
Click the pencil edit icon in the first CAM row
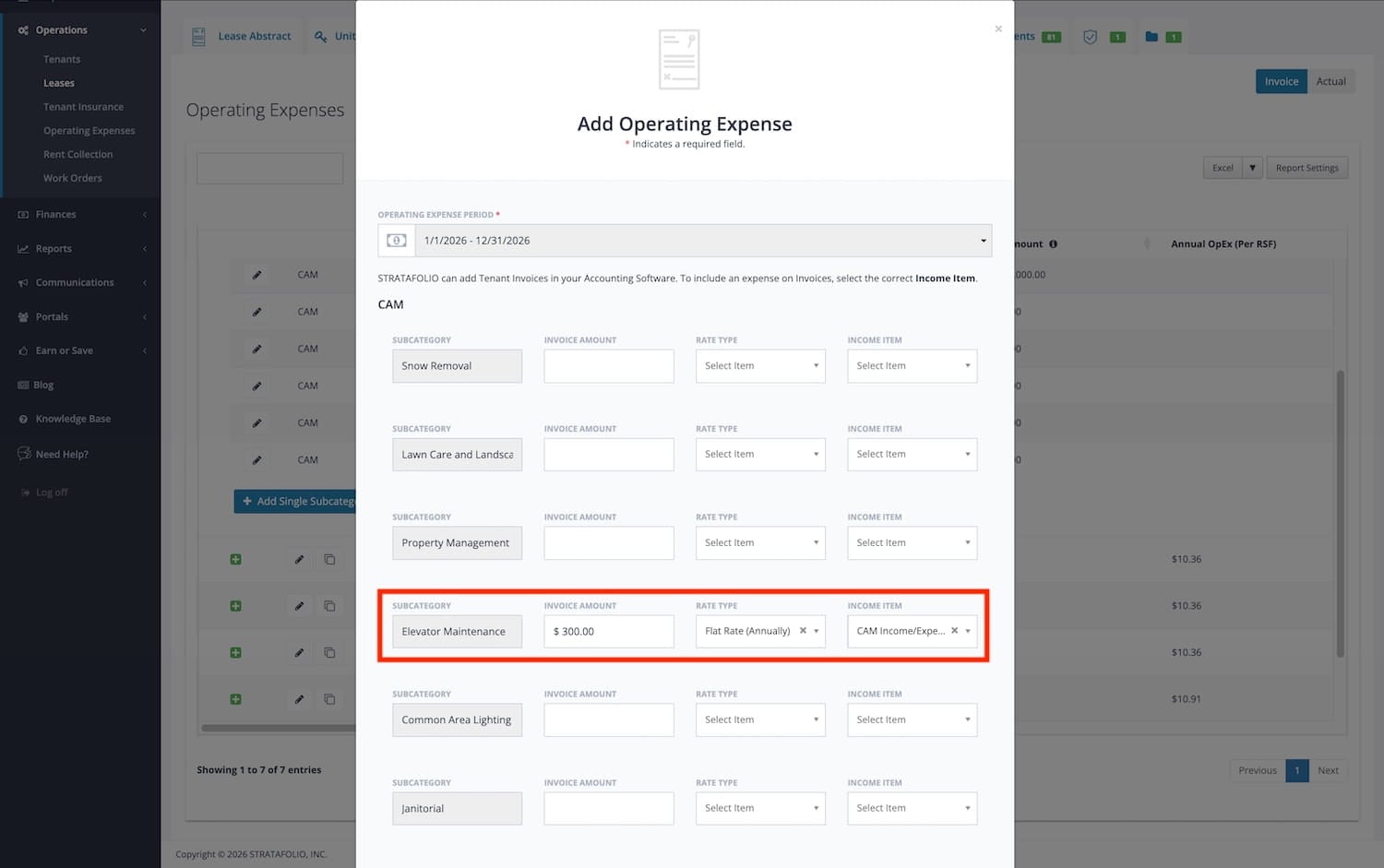pos(257,275)
